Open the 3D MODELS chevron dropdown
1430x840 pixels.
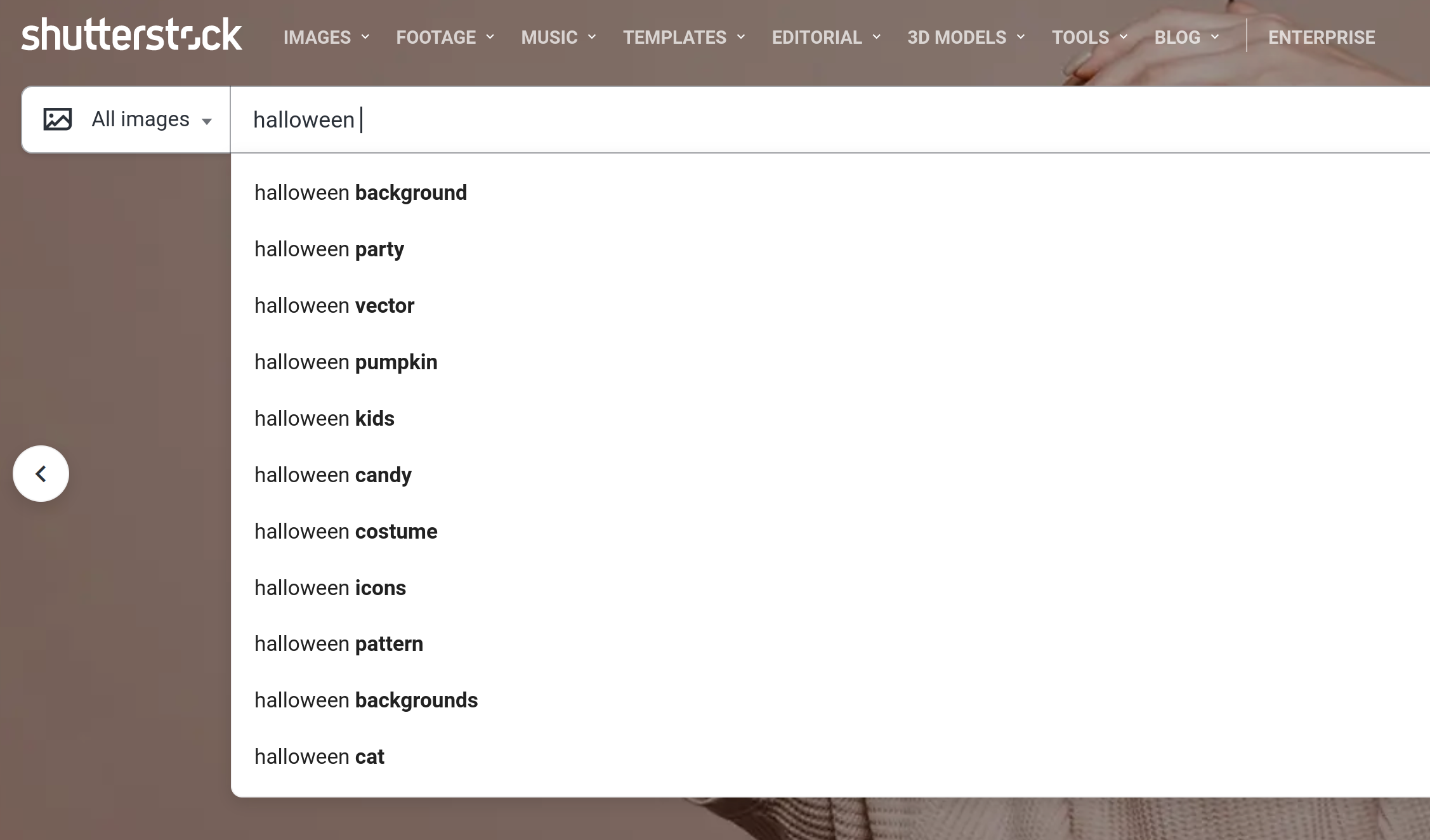click(1020, 37)
